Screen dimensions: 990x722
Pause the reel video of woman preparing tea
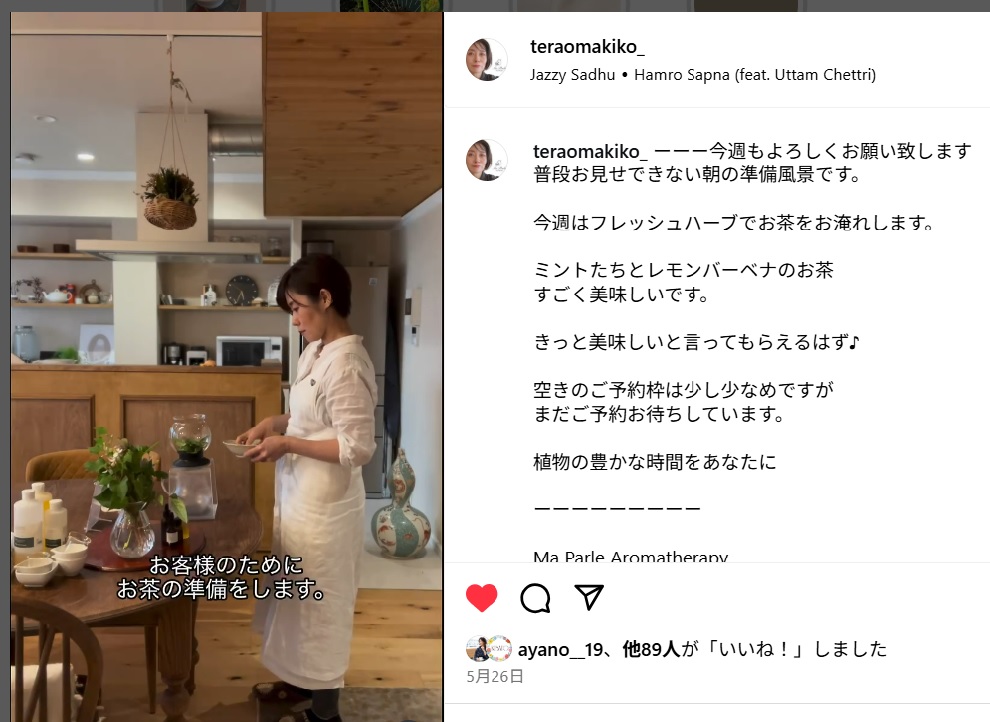pyautogui.click(x=227, y=367)
